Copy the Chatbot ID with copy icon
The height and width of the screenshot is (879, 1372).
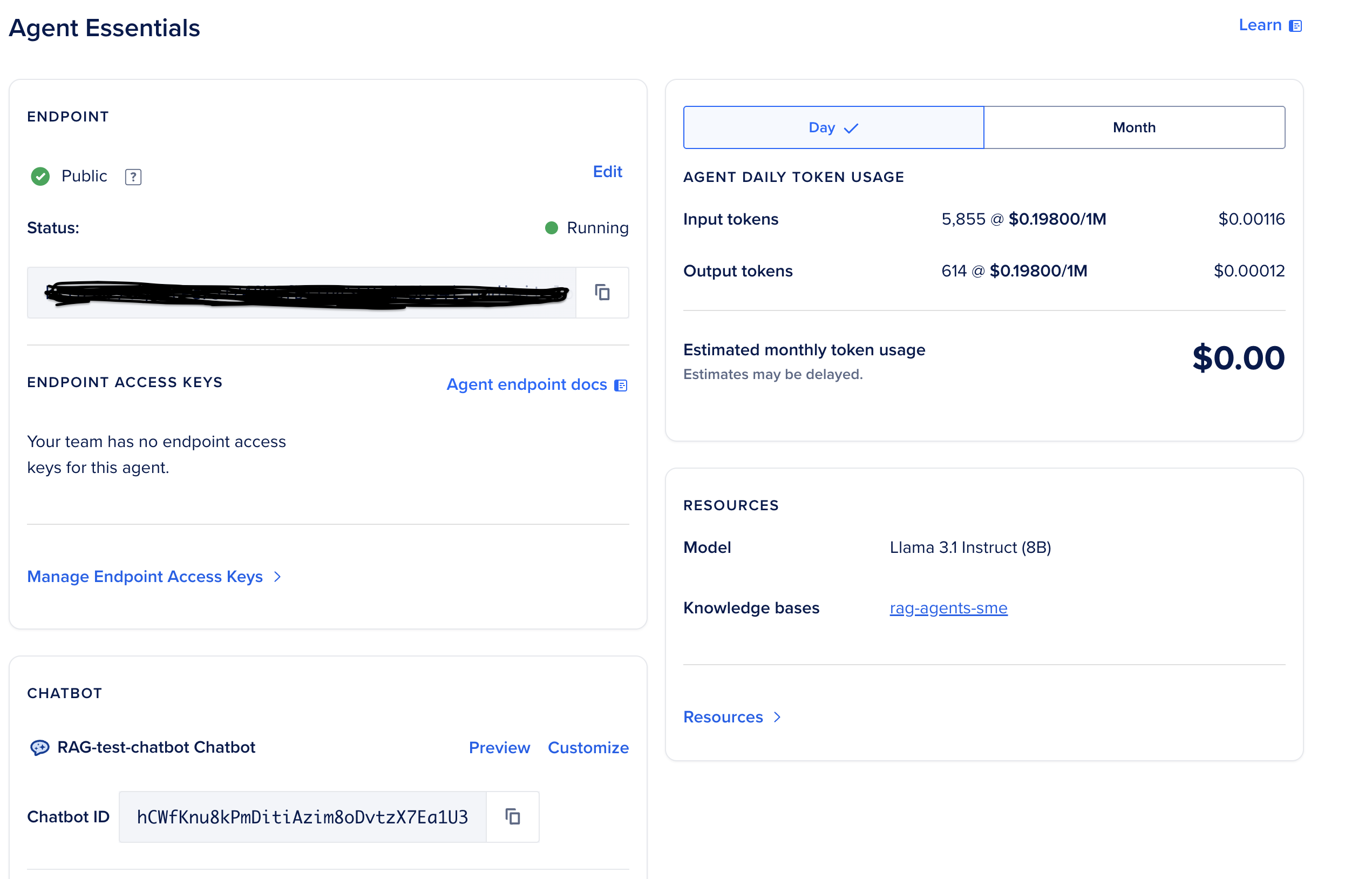click(512, 816)
